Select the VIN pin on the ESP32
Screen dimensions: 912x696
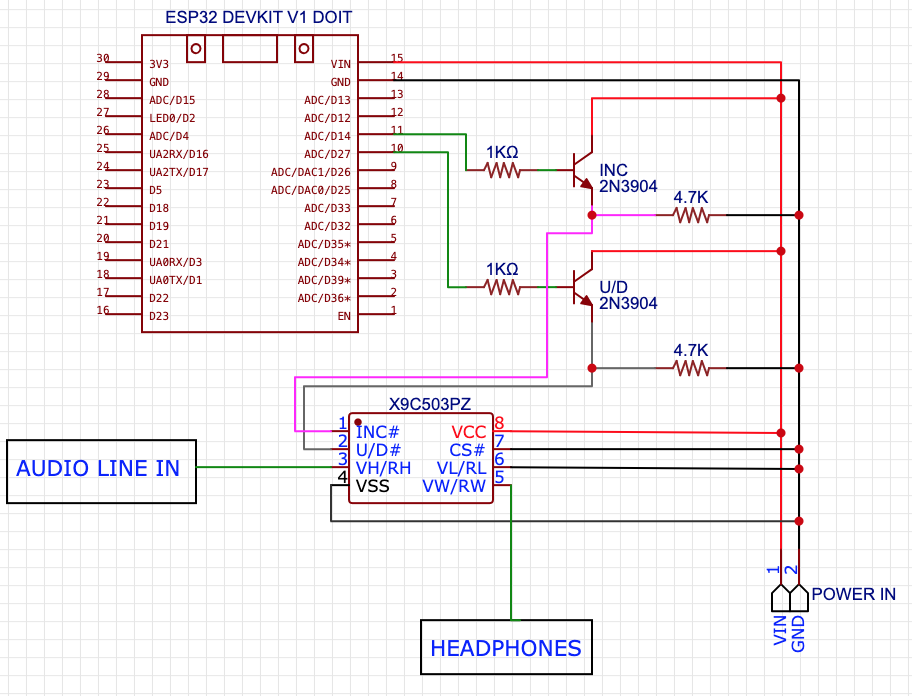click(x=340, y=63)
